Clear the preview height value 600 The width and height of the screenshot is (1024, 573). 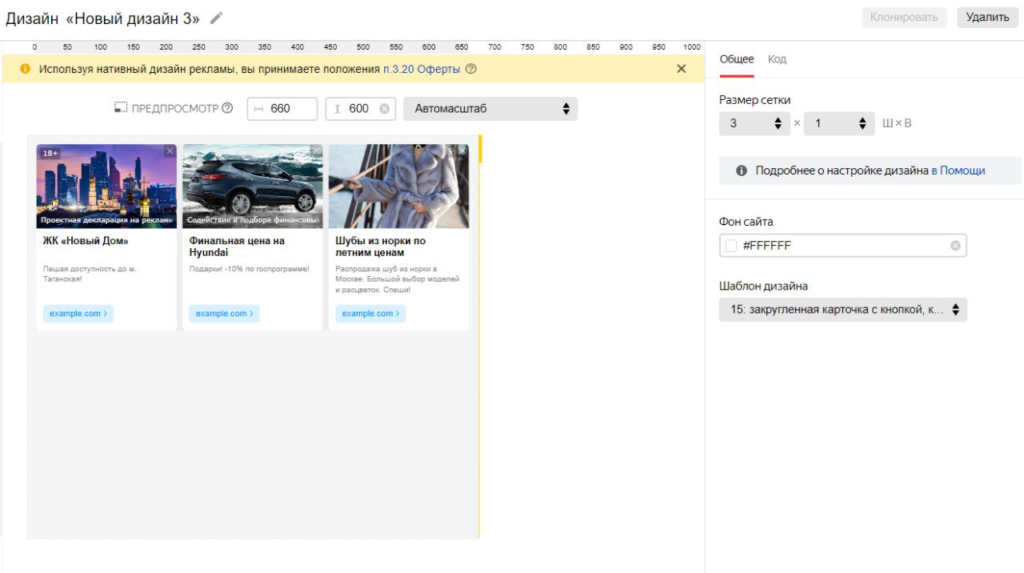[x=385, y=108]
